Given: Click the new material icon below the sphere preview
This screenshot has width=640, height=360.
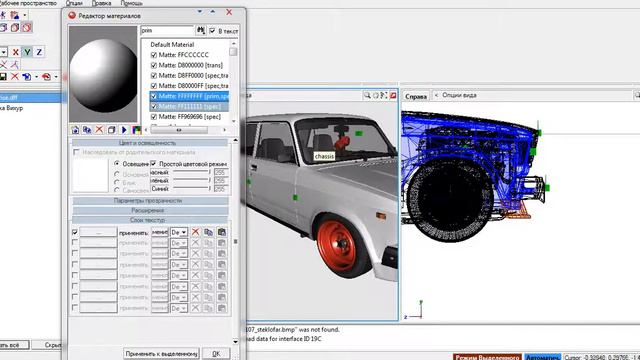Looking at the screenshot, I should (75, 130).
